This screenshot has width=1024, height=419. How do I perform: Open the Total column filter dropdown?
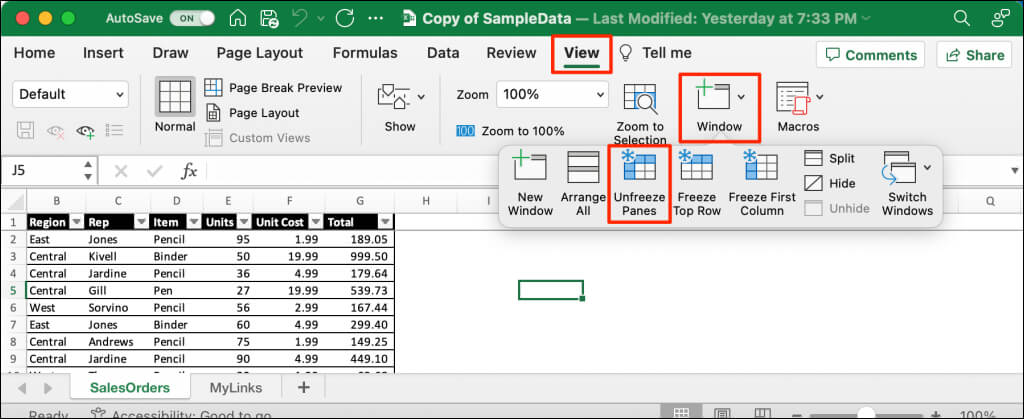tap(385, 222)
